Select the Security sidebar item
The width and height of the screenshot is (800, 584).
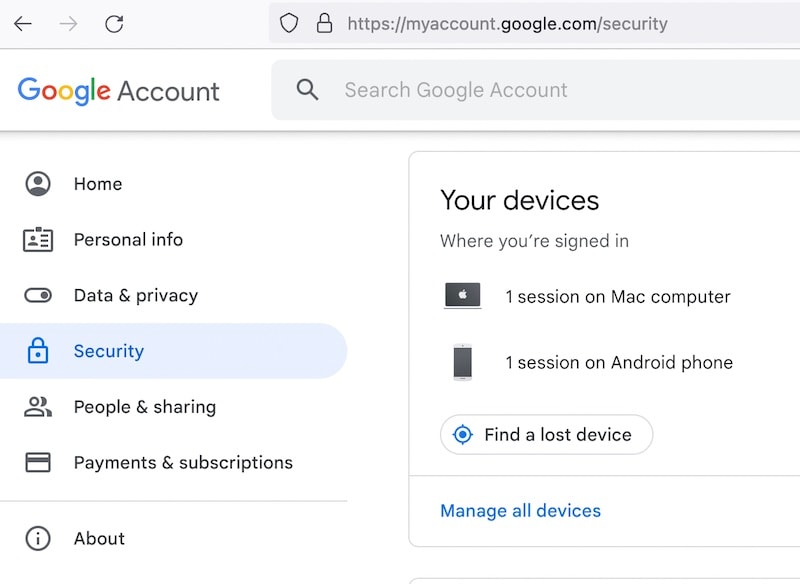tap(109, 351)
